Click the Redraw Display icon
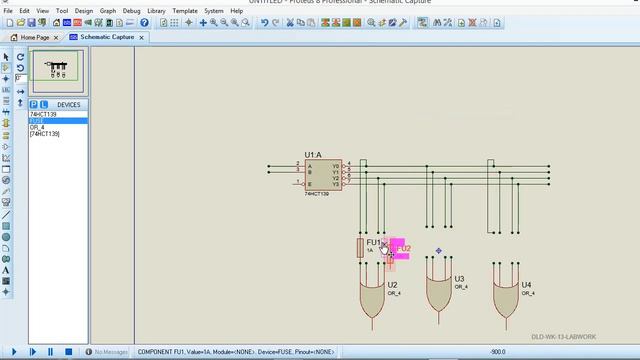The image size is (640, 360). click(164, 23)
